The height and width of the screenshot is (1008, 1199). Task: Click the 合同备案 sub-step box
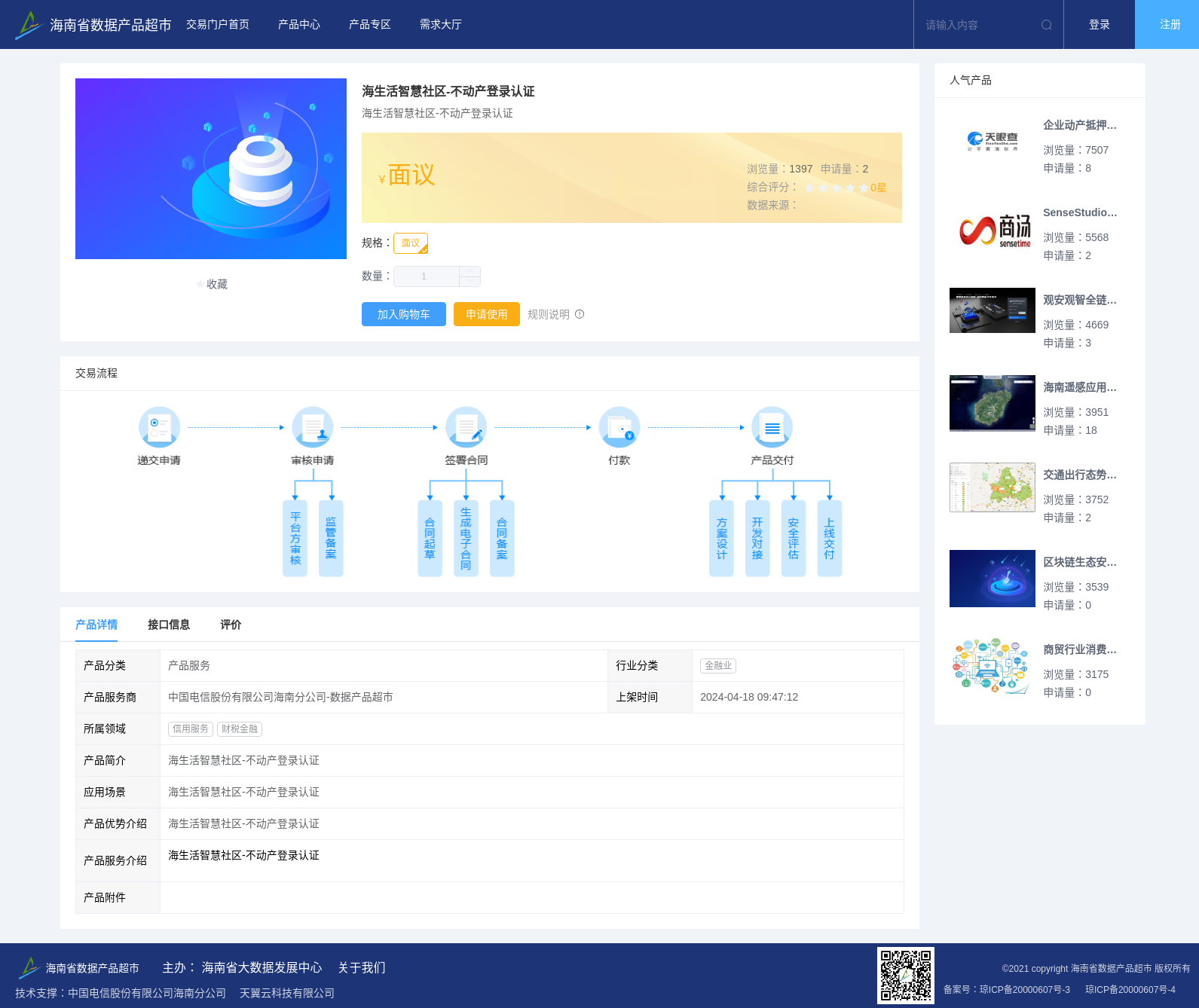(x=502, y=538)
